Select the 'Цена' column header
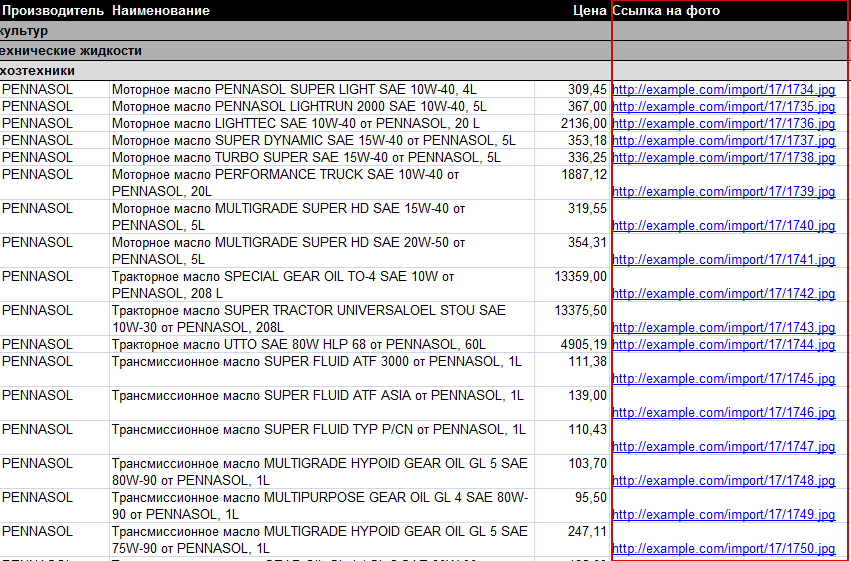Viewport: 851px width, 561px height. coord(589,11)
